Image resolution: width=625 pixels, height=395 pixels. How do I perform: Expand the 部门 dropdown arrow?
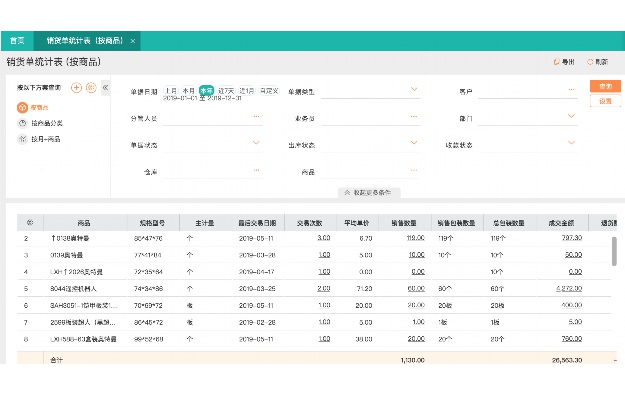[x=571, y=116]
